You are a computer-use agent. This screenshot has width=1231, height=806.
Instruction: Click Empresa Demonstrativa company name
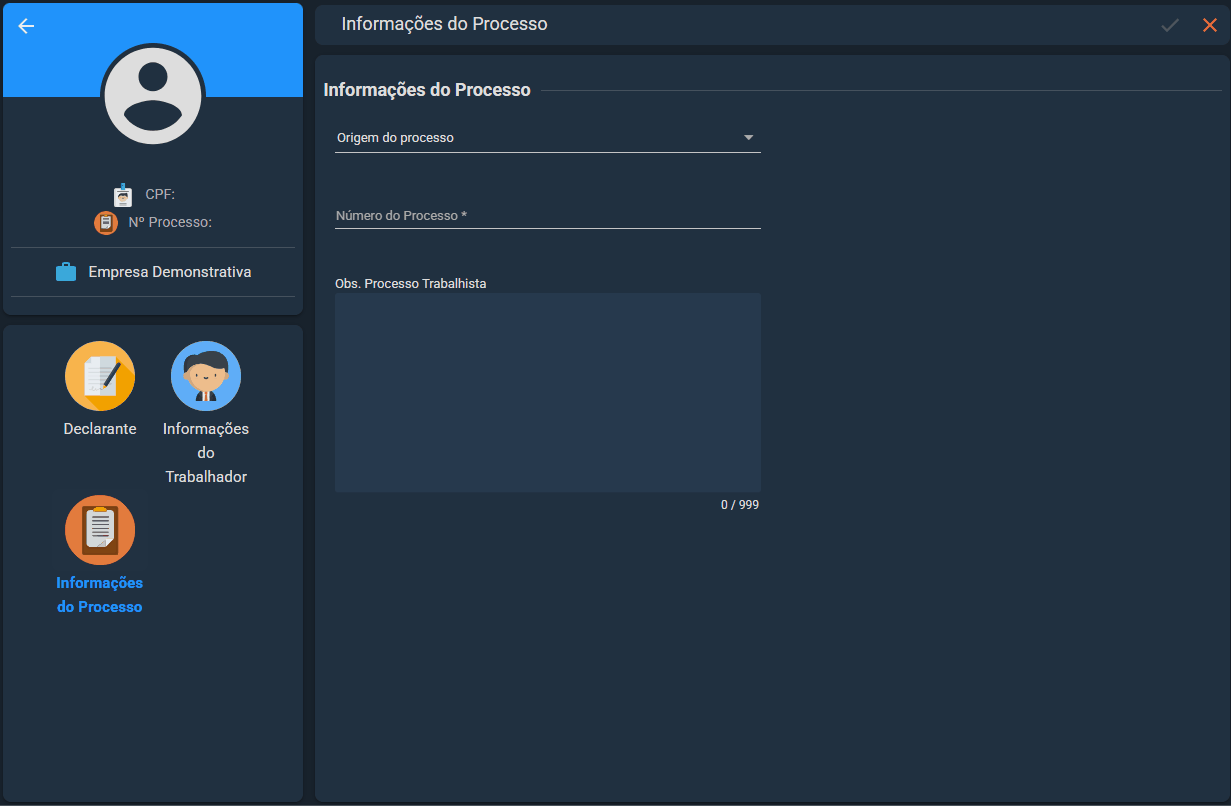(x=170, y=272)
